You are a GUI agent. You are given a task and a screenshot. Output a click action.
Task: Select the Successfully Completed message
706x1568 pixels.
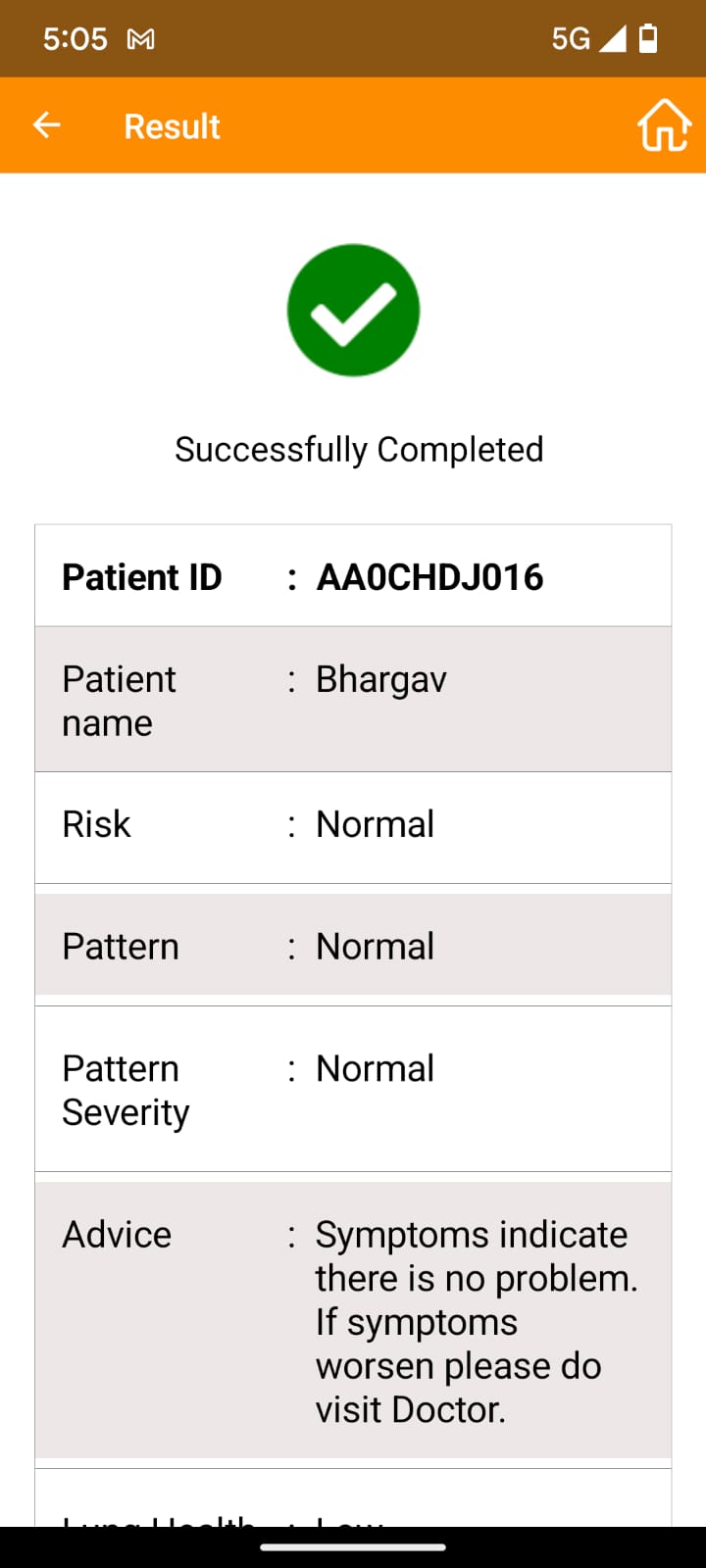coord(359,449)
